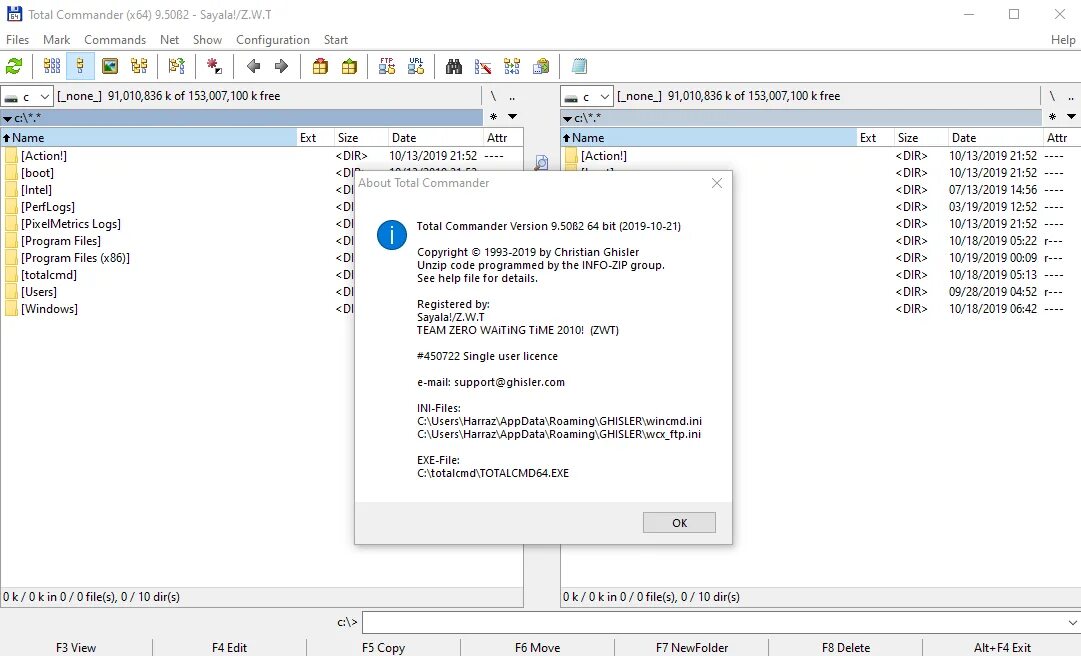Open the Start menu item
Screen dimensions: 1081x656
tap(336, 40)
